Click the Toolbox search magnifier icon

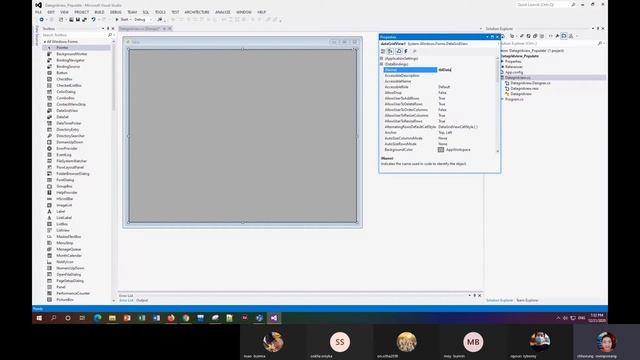point(110,35)
